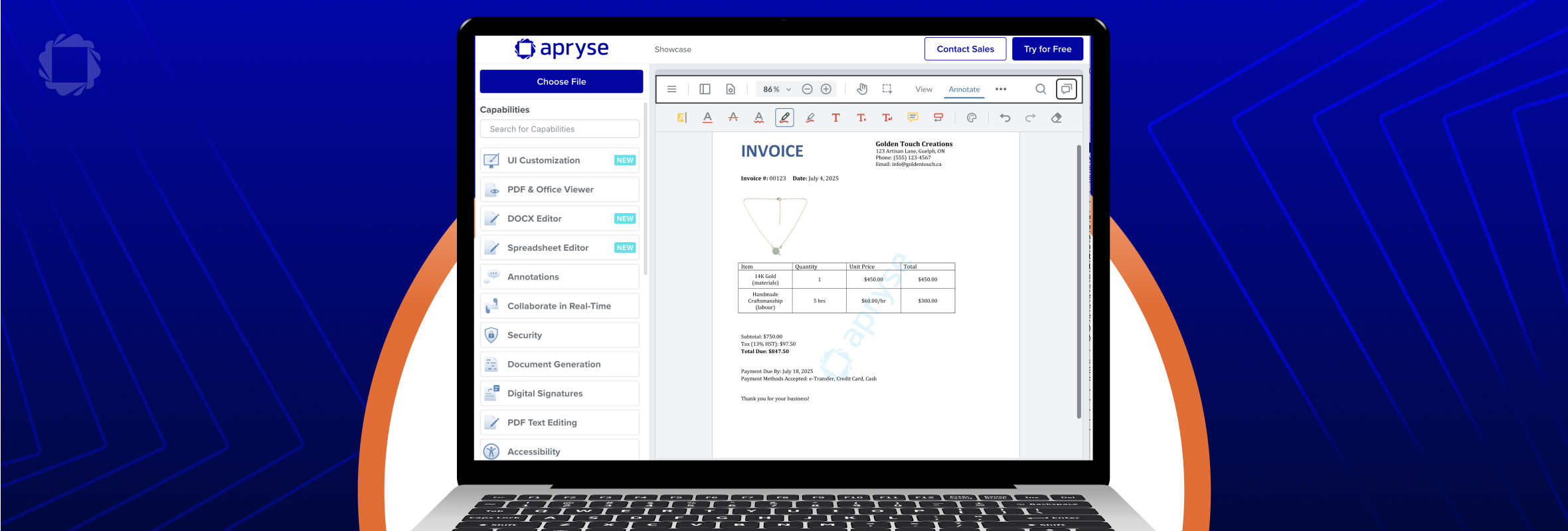Click the Choose File button
1568x531 pixels.
click(x=561, y=82)
